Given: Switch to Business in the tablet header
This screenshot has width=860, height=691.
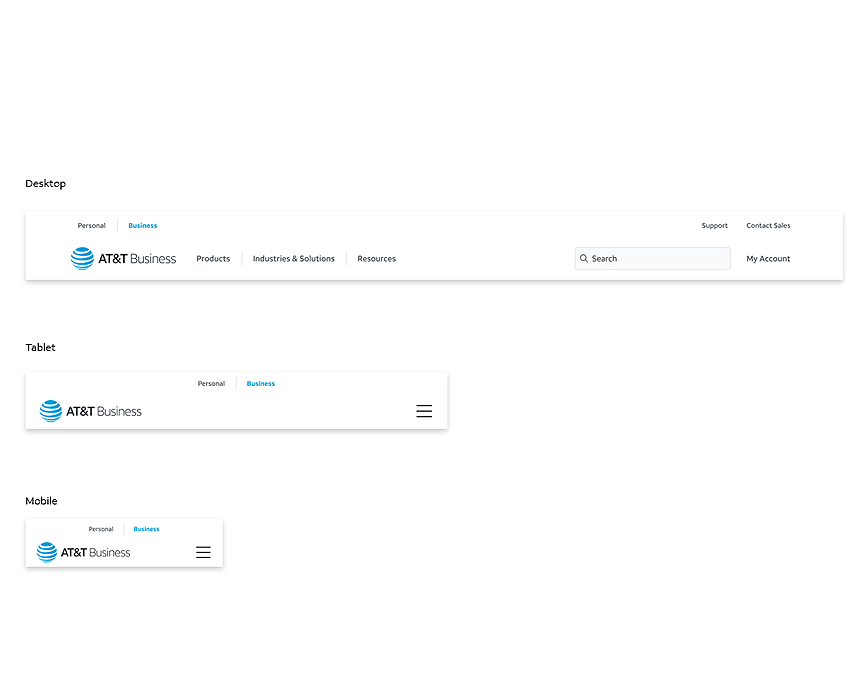Looking at the screenshot, I should (x=261, y=384).
